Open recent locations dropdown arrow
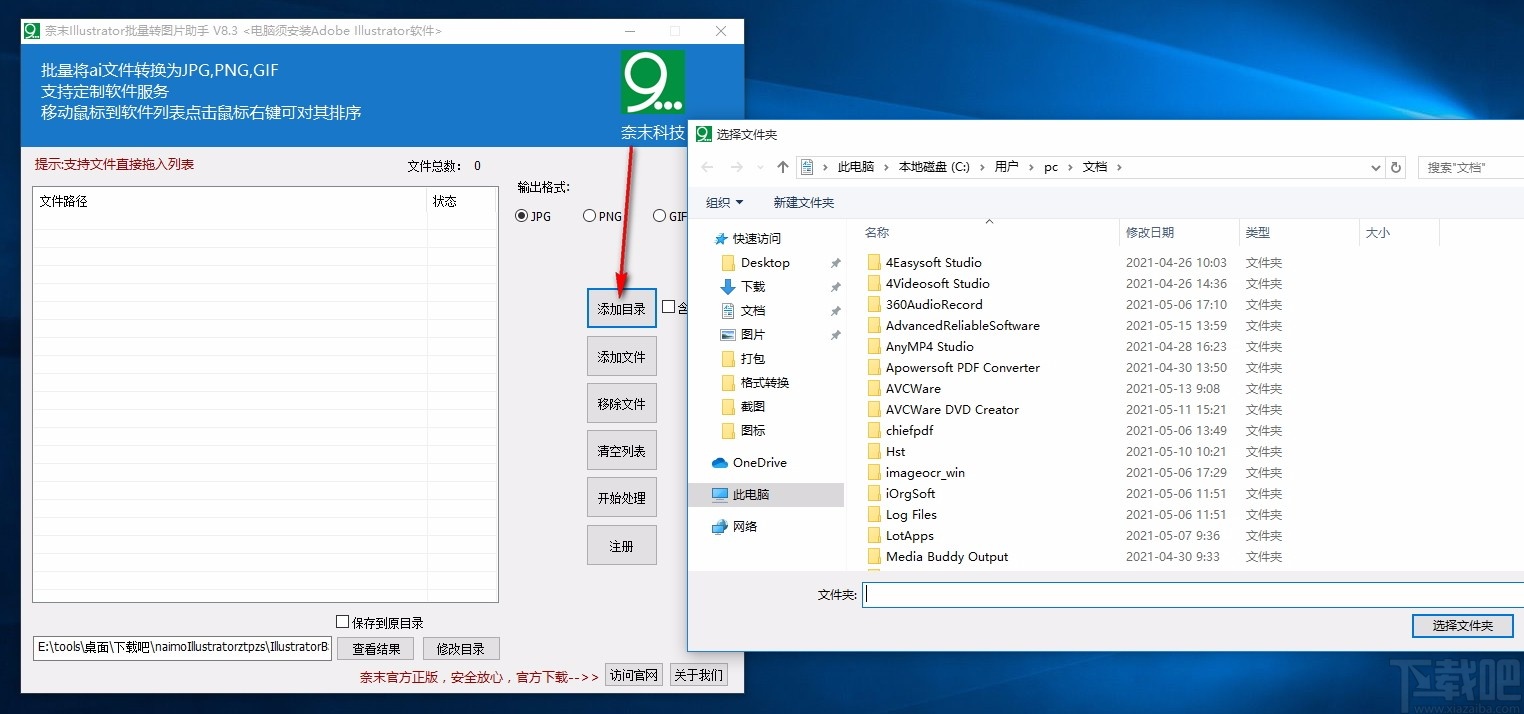The height and width of the screenshot is (714, 1524). coord(761,168)
